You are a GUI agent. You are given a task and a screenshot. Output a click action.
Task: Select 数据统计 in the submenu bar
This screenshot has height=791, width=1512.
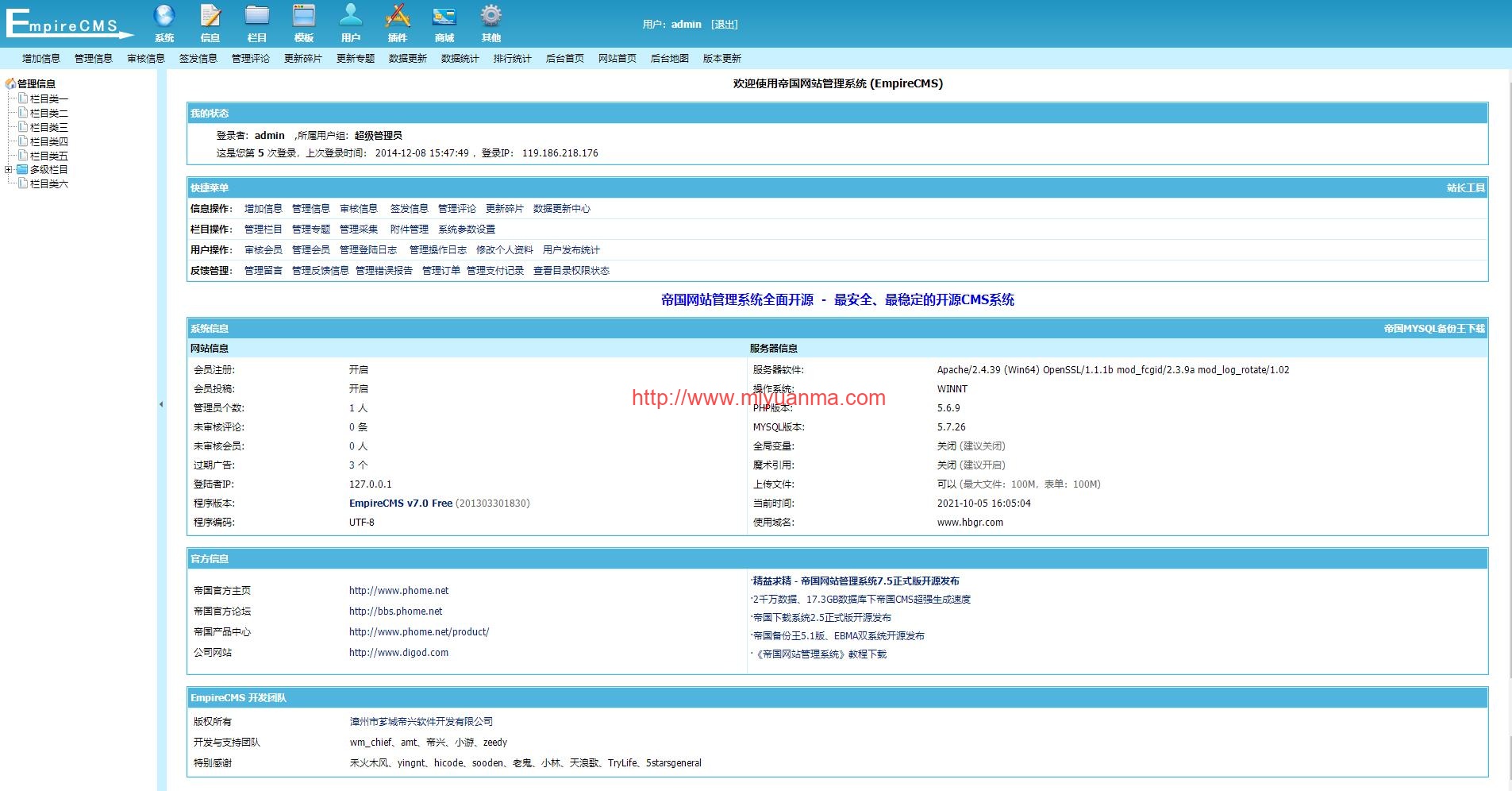tap(460, 59)
